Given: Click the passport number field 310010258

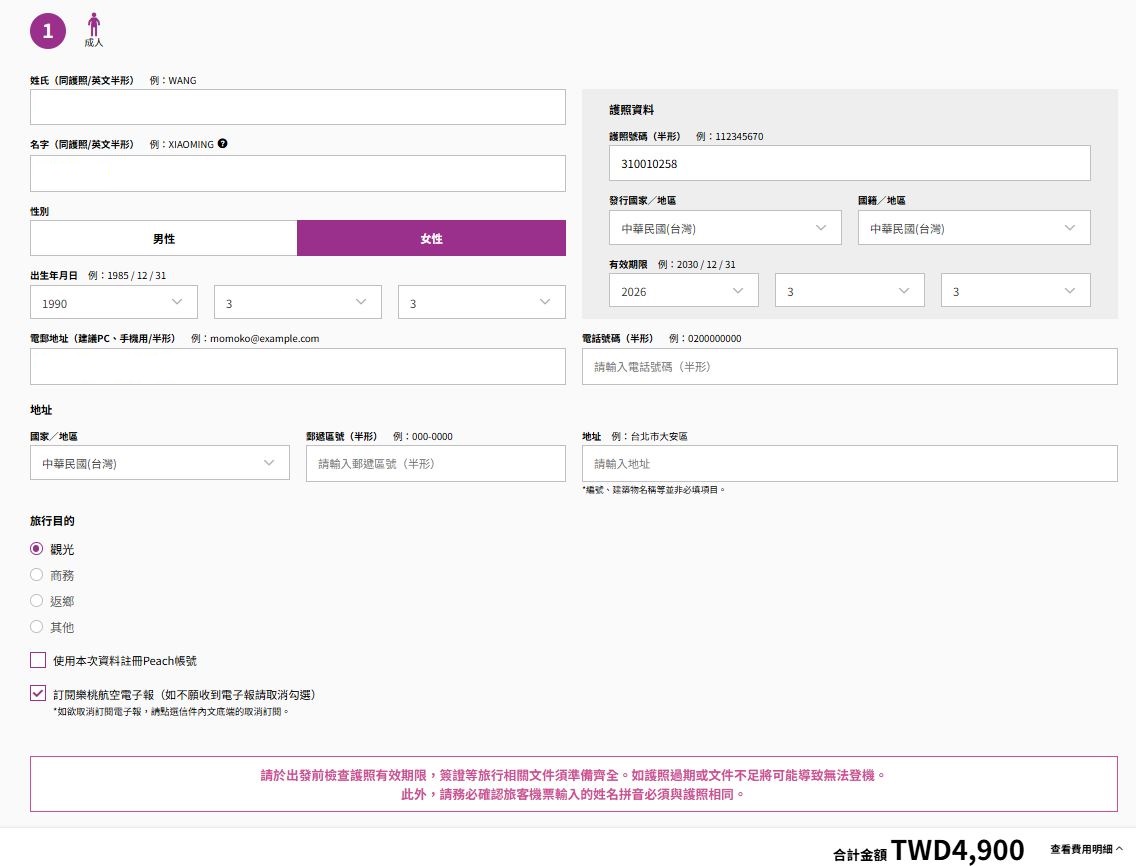Looking at the screenshot, I should point(850,163).
